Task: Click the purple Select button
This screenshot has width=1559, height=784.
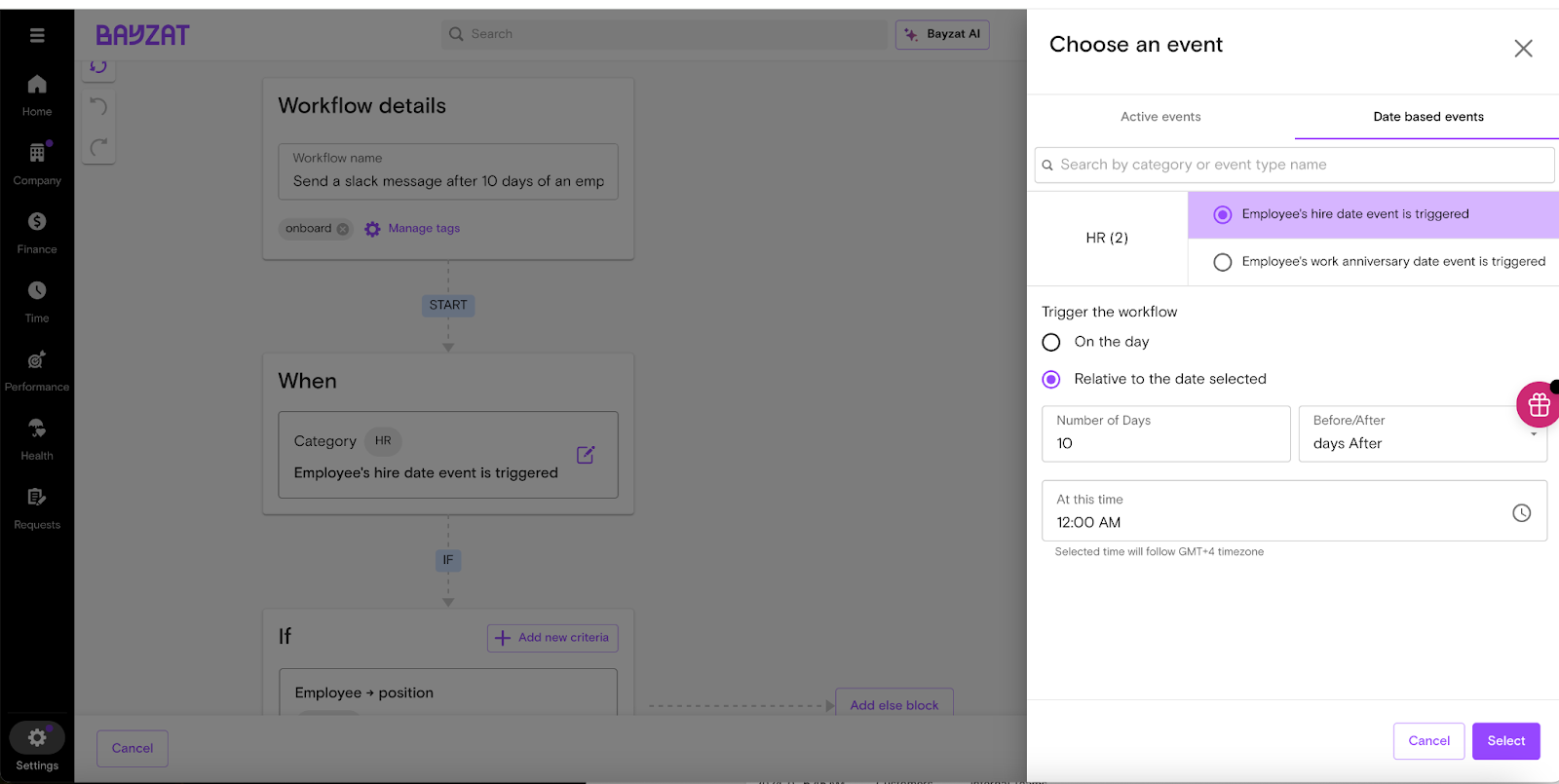Action: [x=1505, y=741]
